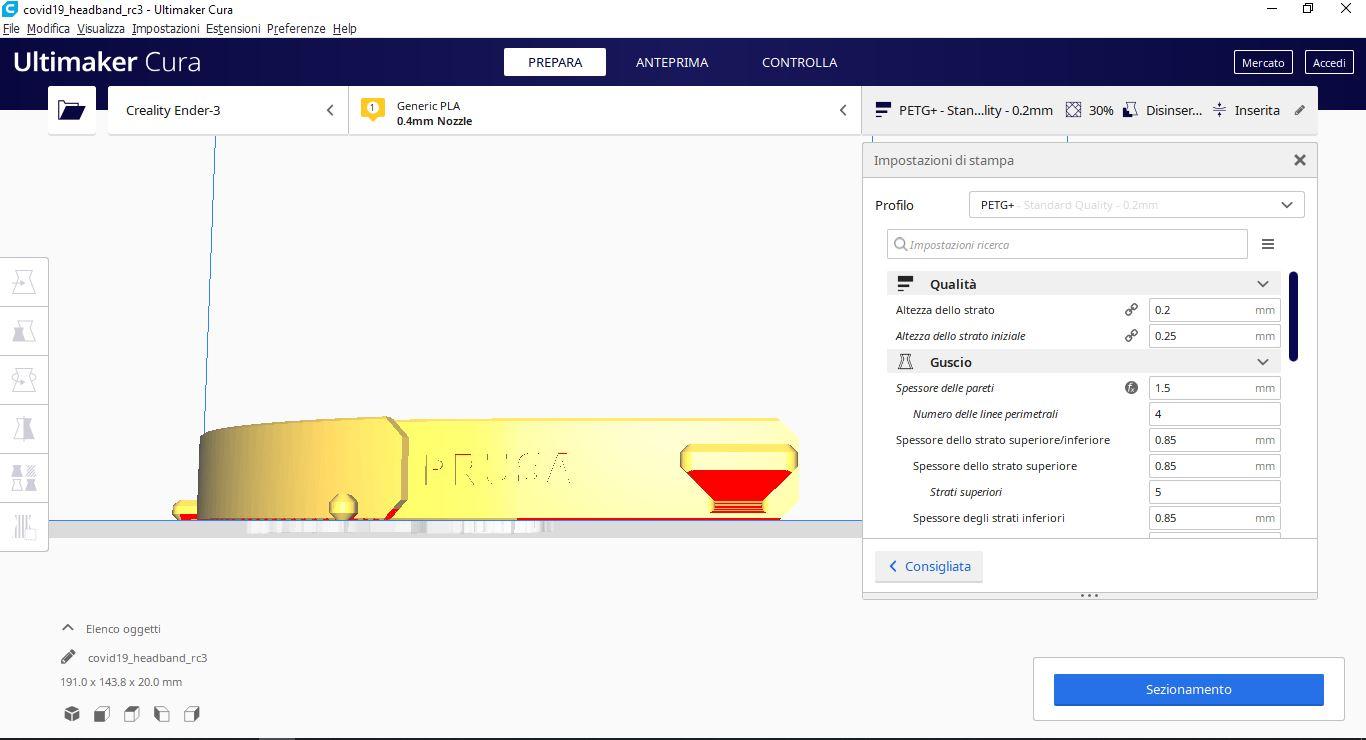Click the Mercato button
This screenshot has height=740, width=1366.
(1263, 62)
